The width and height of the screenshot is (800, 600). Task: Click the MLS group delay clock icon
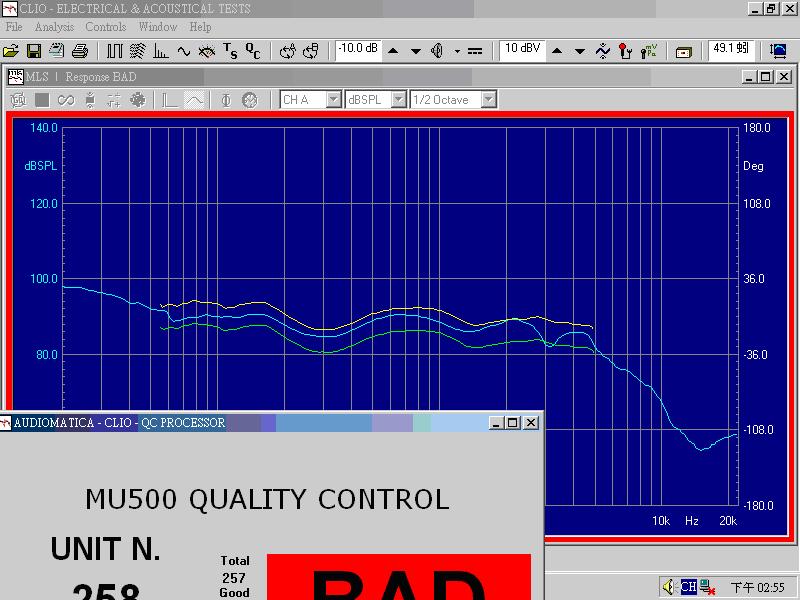click(249, 100)
